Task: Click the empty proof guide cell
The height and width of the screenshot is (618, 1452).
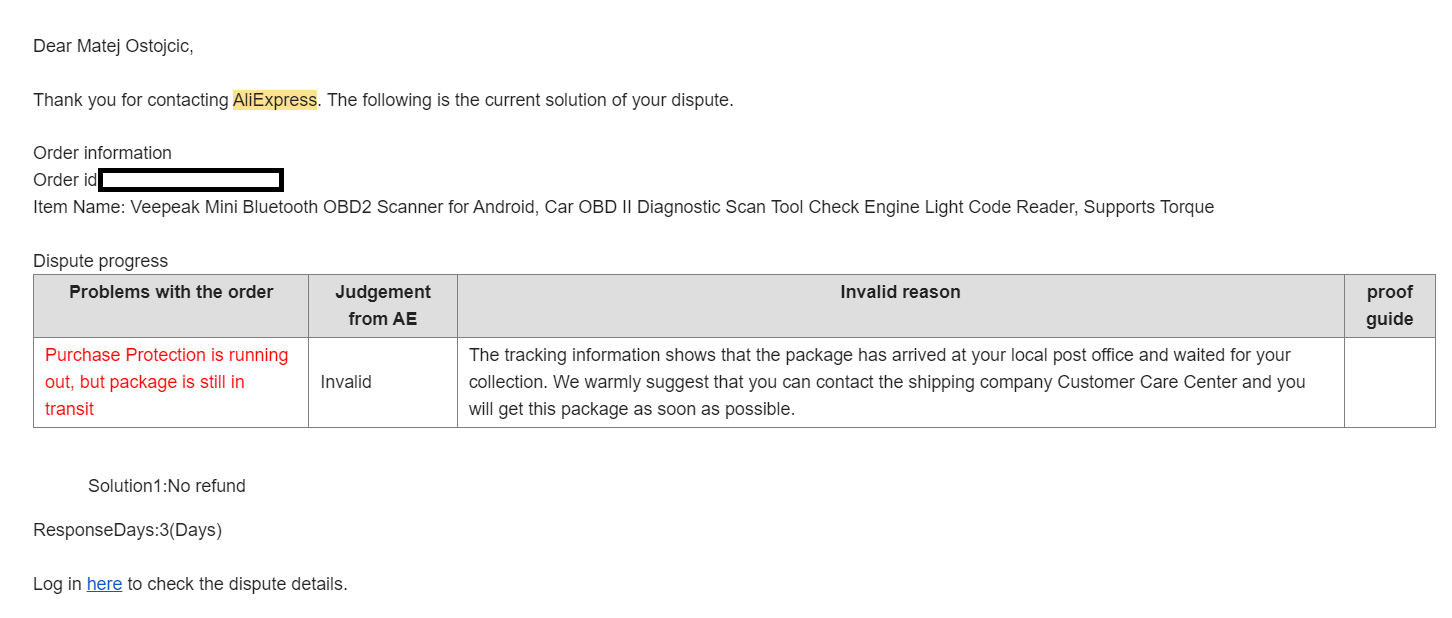Action: coord(1389,382)
